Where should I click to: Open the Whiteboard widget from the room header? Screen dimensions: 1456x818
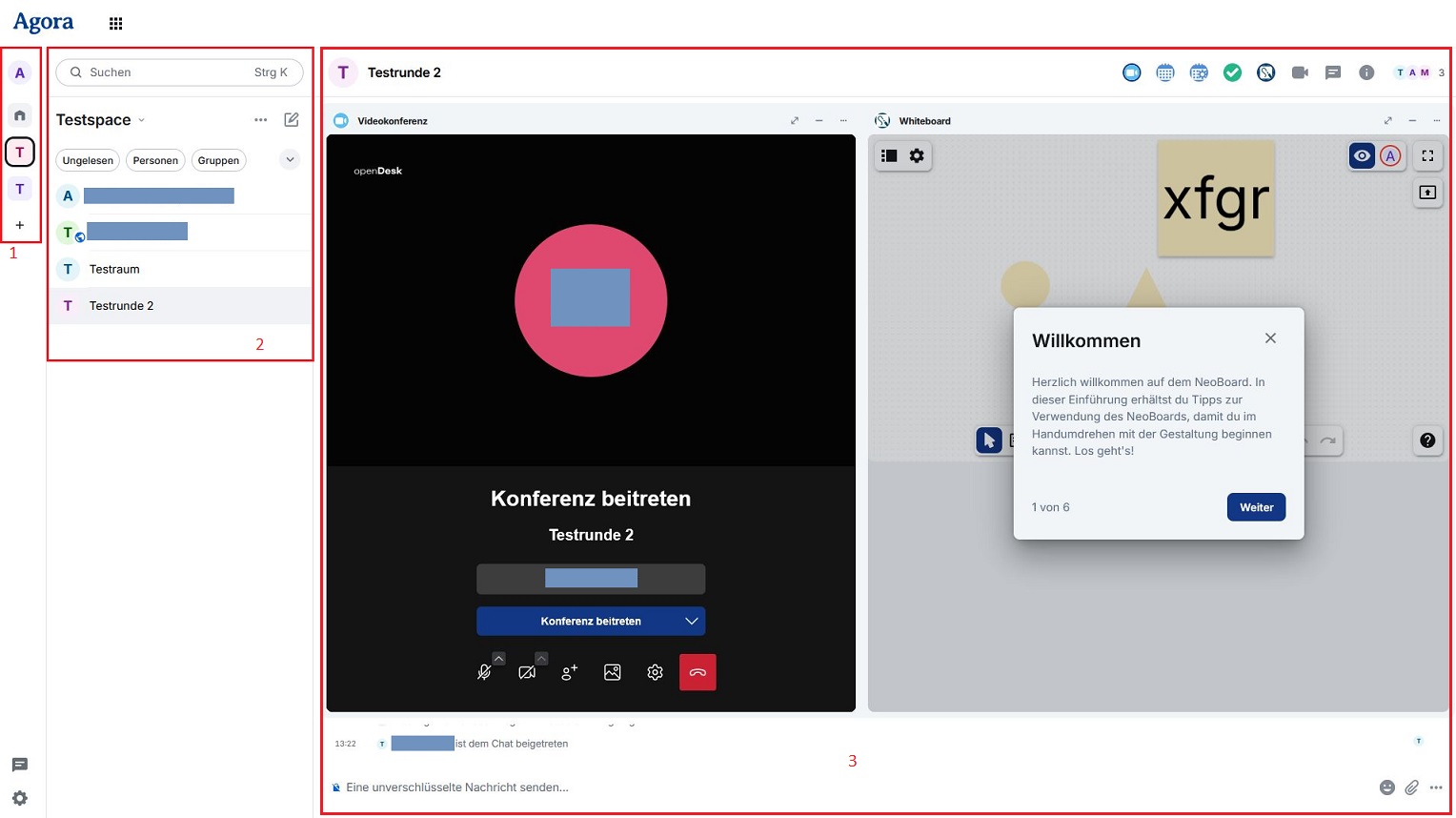(1265, 72)
